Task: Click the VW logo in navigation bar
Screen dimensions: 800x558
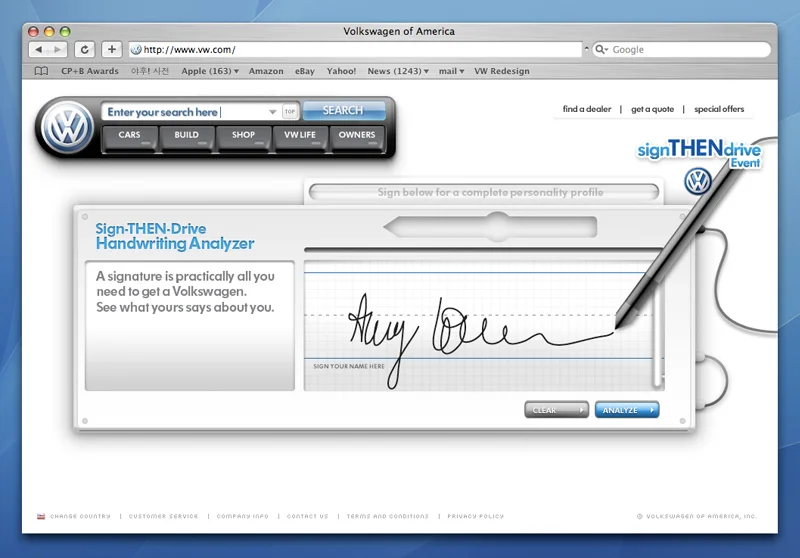Action: (x=67, y=128)
